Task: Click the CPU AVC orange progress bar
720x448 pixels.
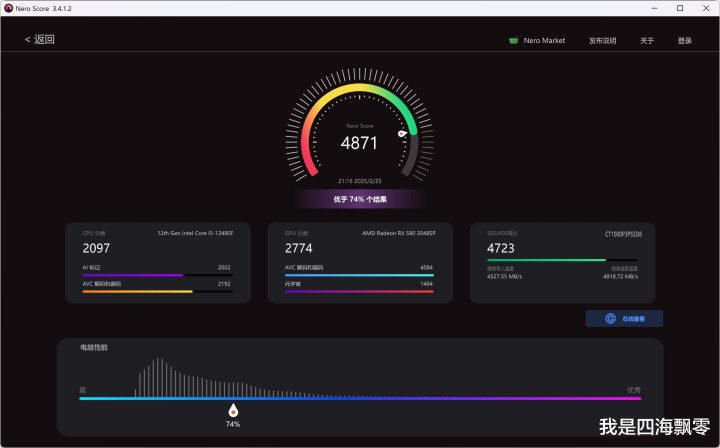Action: click(158, 291)
